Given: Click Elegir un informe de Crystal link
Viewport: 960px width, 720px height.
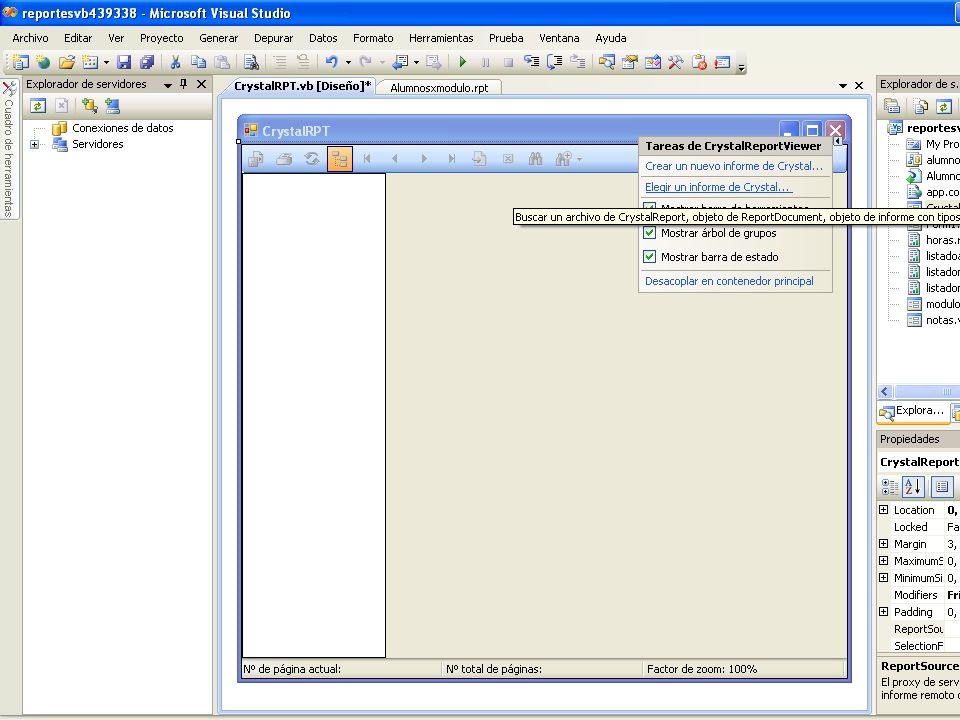Looking at the screenshot, I should point(717,187).
